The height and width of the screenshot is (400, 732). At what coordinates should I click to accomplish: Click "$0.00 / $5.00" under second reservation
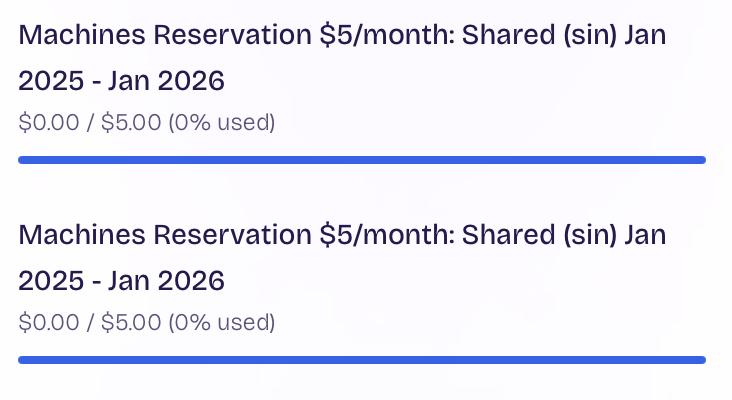click(x=90, y=324)
